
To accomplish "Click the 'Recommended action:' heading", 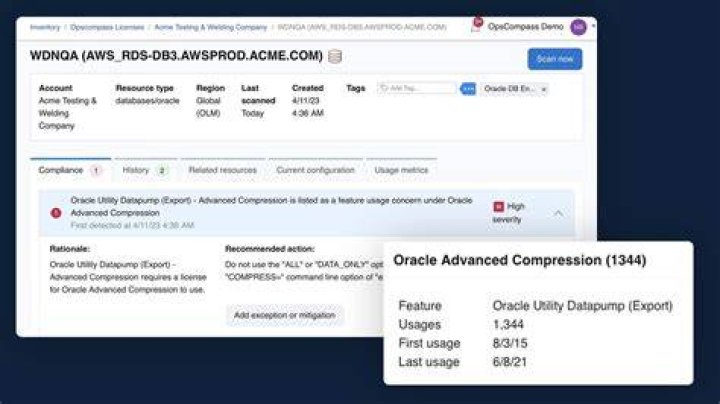I will coord(270,249).
